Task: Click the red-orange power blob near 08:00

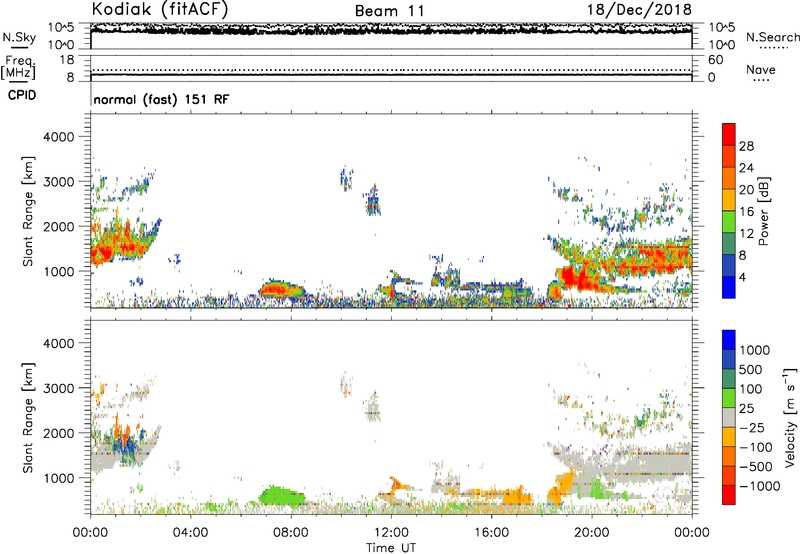Action: [281, 290]
